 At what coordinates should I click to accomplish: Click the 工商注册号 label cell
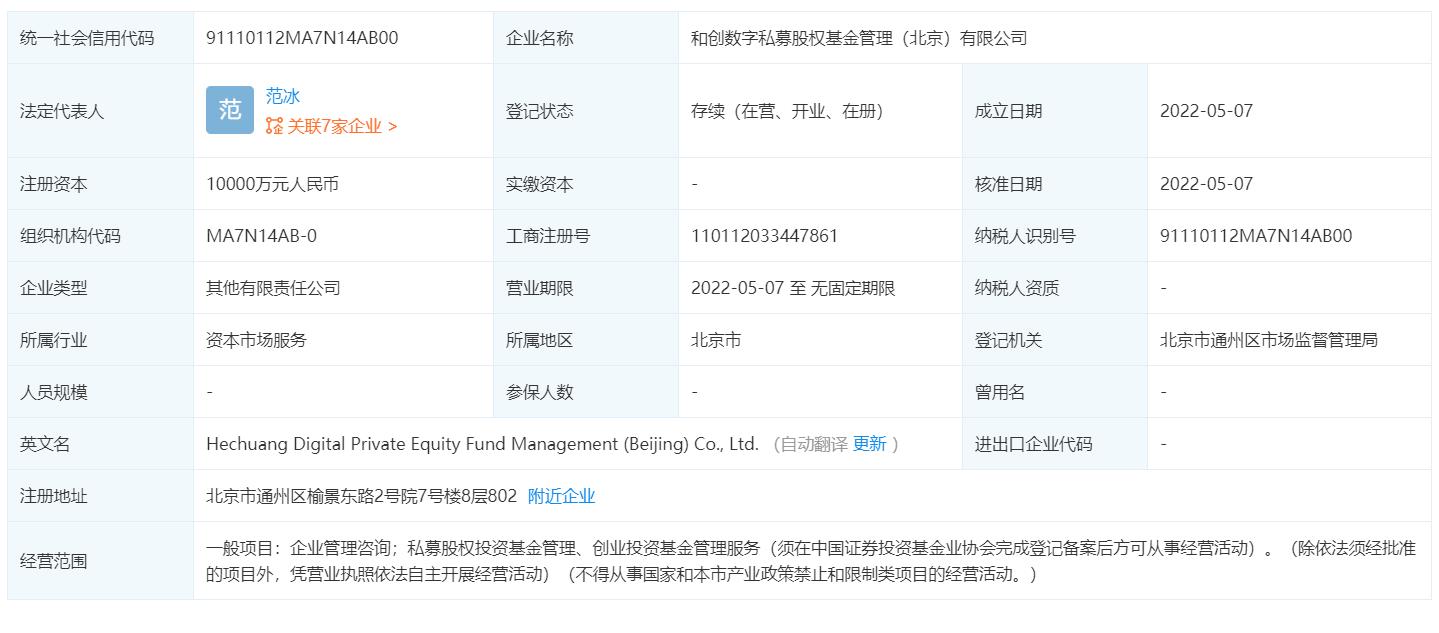[x=586, y=236]
